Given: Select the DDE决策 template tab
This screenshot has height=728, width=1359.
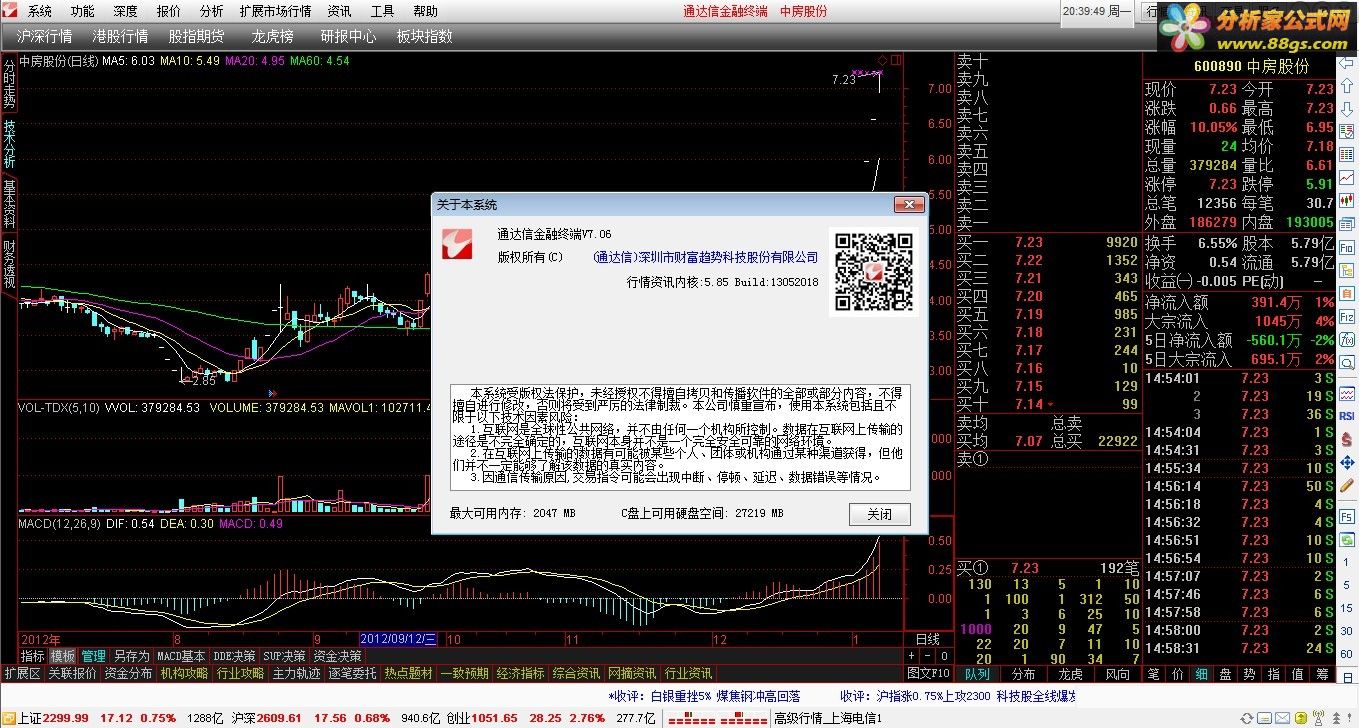Looking at the screenshot, I should (234, 656).
